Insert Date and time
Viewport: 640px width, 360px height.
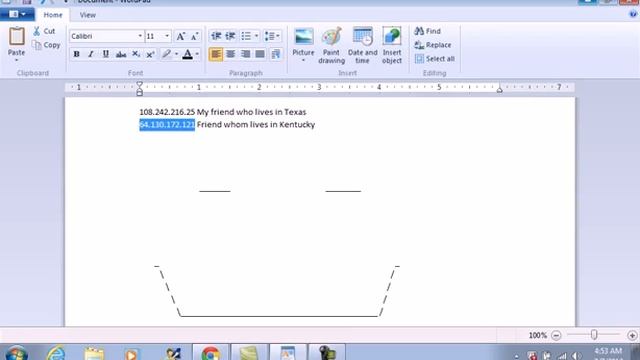[362, 45]
